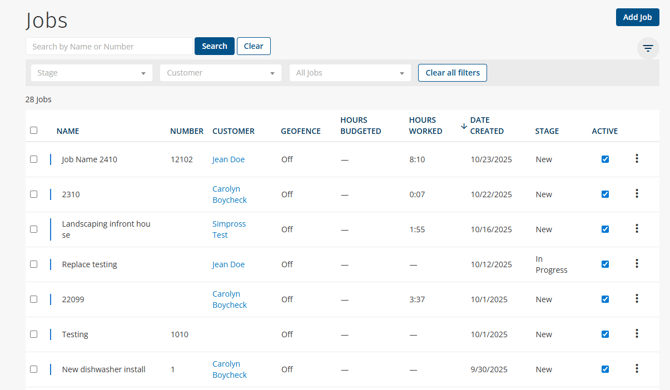Screen dimensions: 670x390
Task: Click the job name 'New dishwasher install'
Action: 103,369
